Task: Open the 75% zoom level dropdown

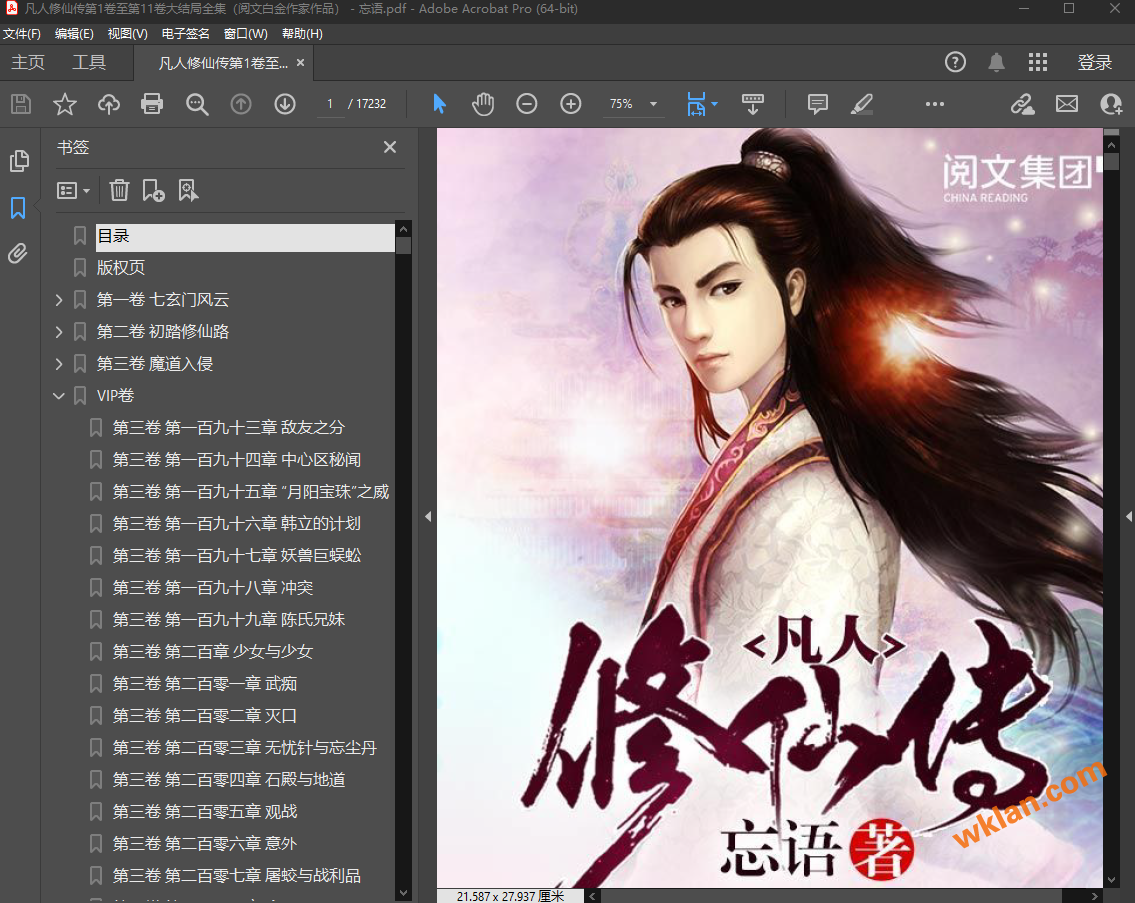Action: pyautogui.click(x=655, y=103)
